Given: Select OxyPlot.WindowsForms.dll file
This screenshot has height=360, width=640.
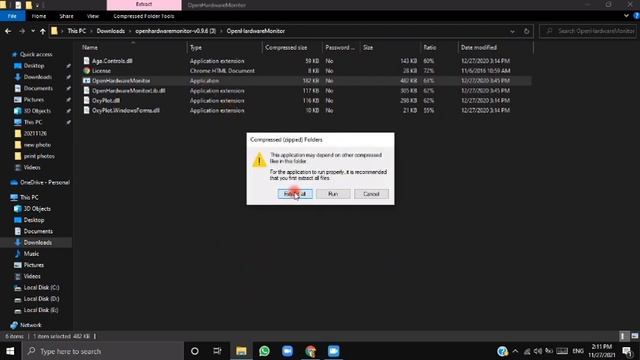Looking at the screenshot, I should tap(125, 110).
